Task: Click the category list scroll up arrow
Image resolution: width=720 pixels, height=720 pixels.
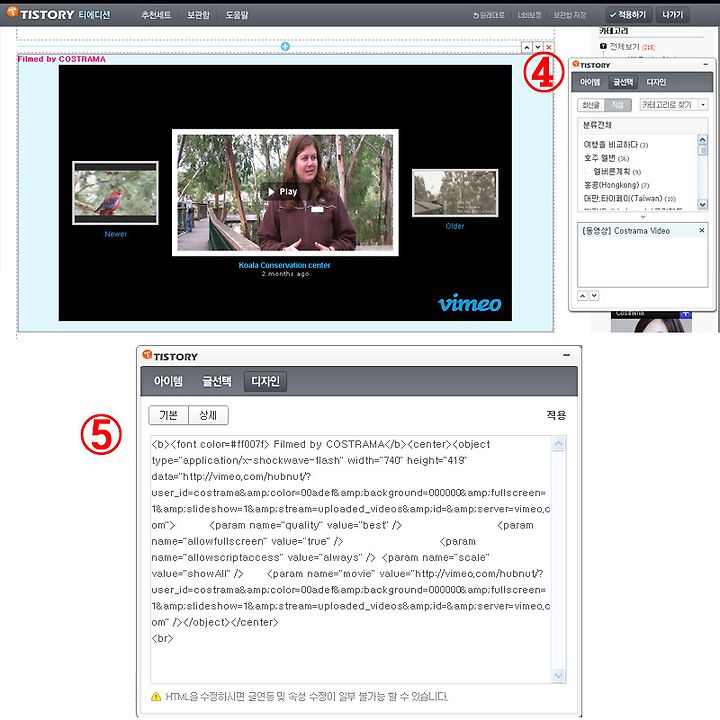Action: [x=703, y=139]
